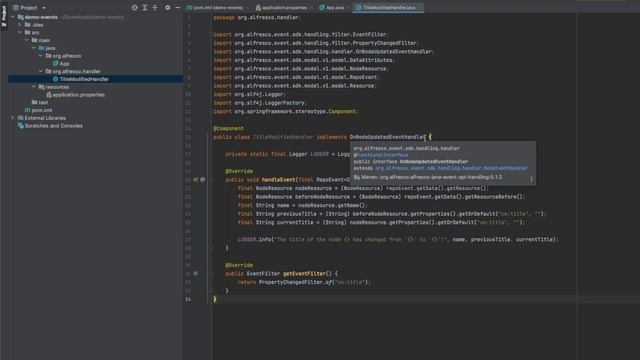Click the LOGGER.info statement line
Viewport: 640px width, 360px height.
tap(398, 240)
